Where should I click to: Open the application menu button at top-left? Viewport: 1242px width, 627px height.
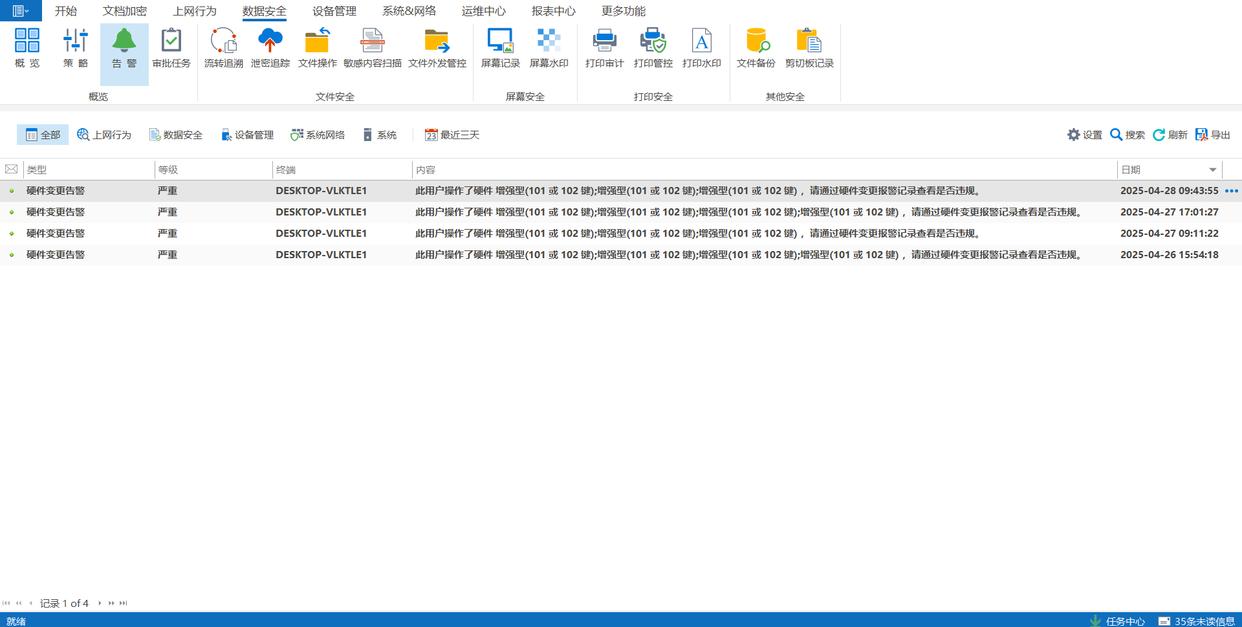click(x=20, y=11)
